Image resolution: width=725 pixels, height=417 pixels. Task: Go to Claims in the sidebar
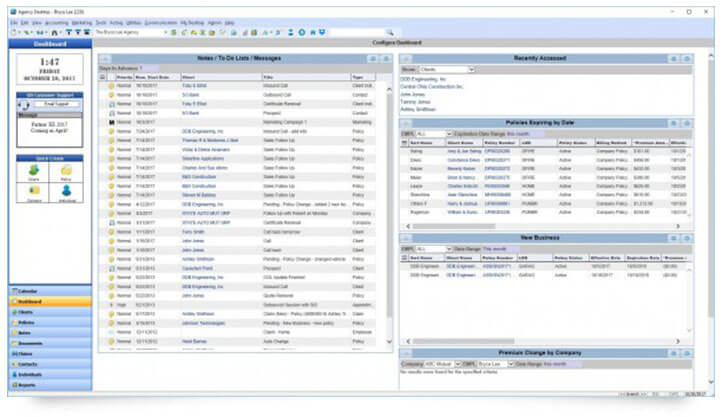[50, 354]
